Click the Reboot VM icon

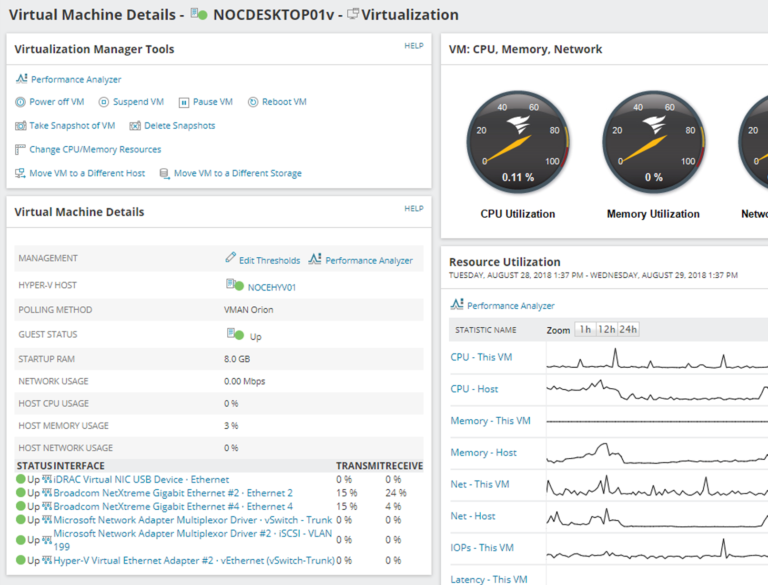[253, 102]
